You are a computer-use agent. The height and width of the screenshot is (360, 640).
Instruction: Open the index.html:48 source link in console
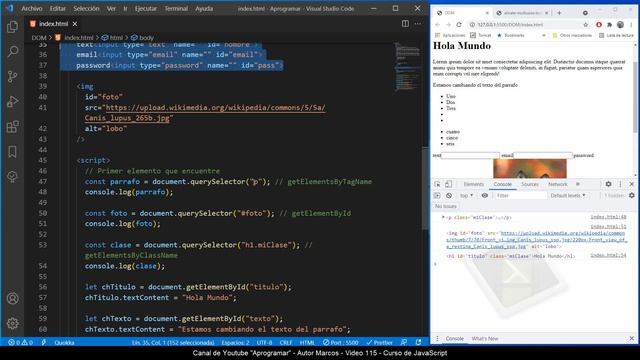pos(608,217)
